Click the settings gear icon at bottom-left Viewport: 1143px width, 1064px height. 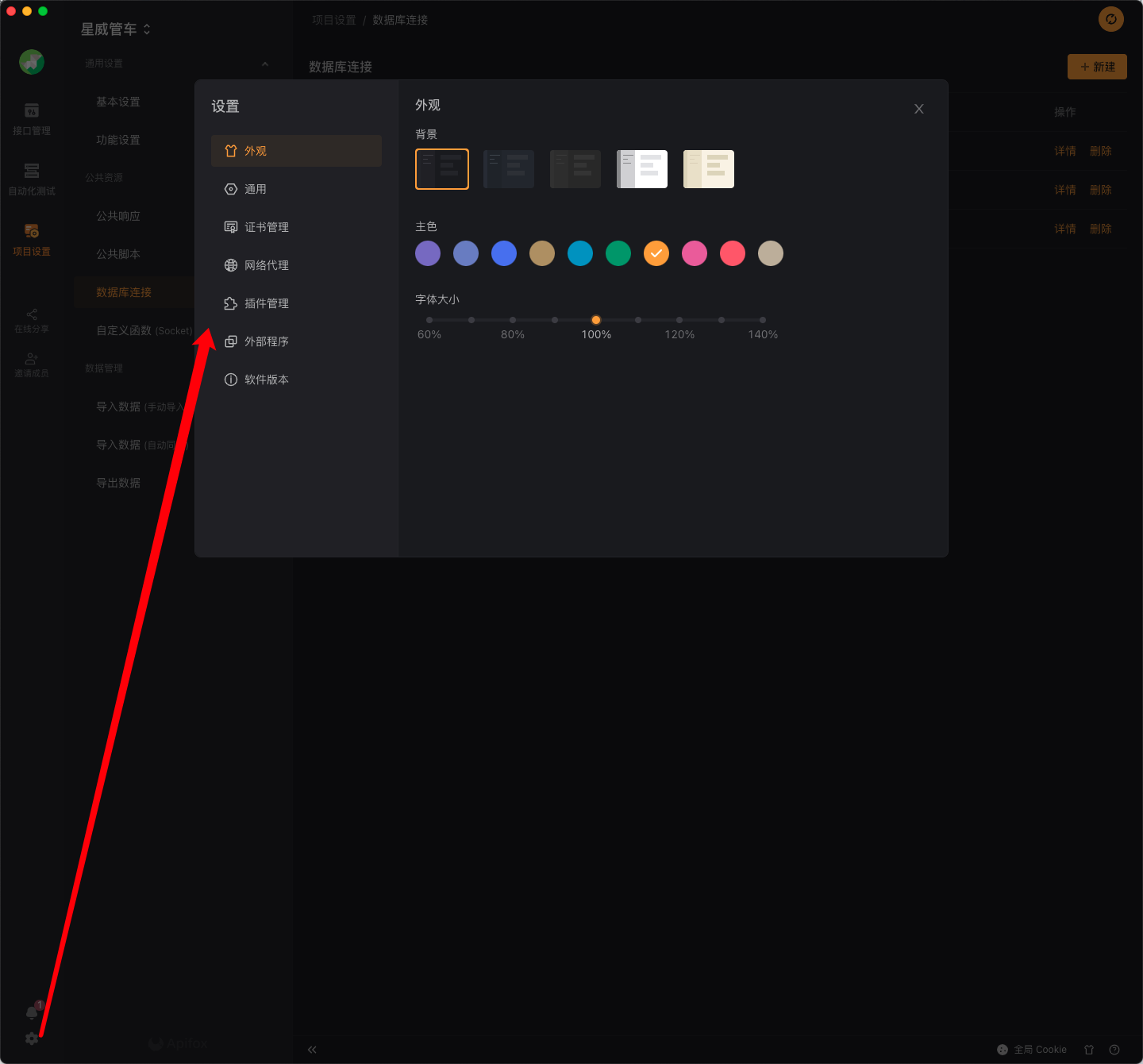[x=32, y=1039]
